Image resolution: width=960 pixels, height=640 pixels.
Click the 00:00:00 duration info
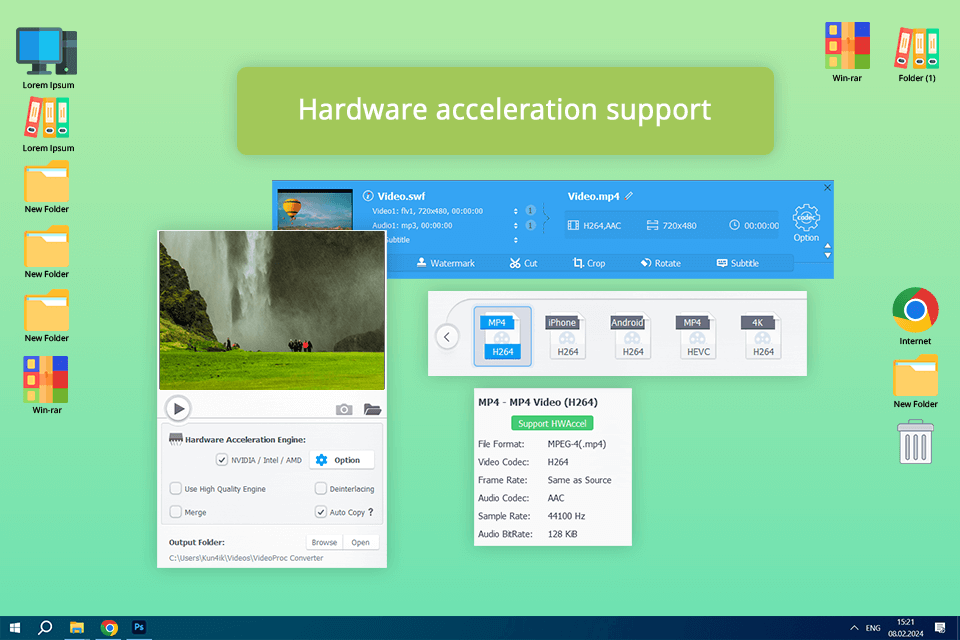click(x=754, y=225)
